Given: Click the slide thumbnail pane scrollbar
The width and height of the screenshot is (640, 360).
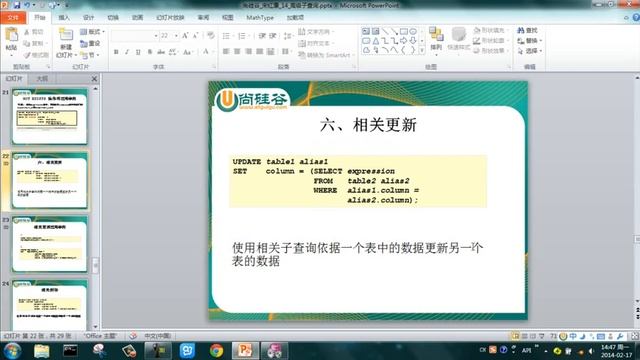Looking at the screenshot, I should click(96, 264).
